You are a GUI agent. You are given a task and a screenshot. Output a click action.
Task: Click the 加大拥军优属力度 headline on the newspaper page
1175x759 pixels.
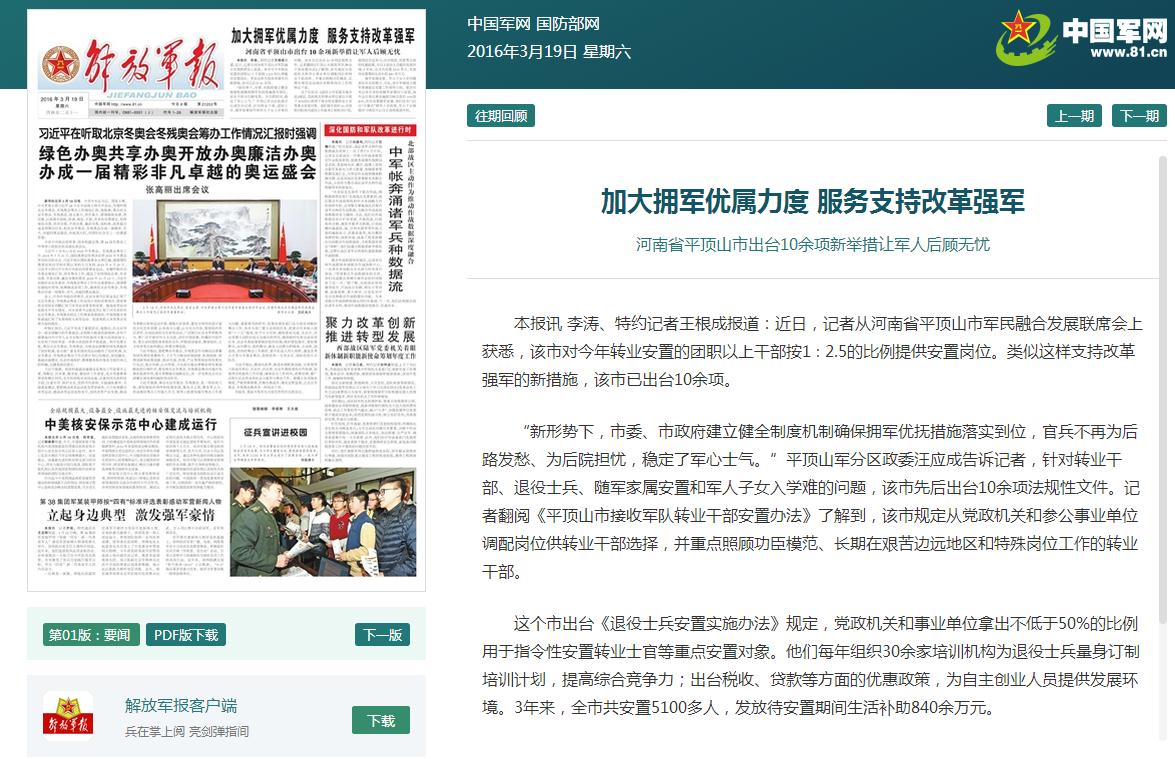click(323, 35)
